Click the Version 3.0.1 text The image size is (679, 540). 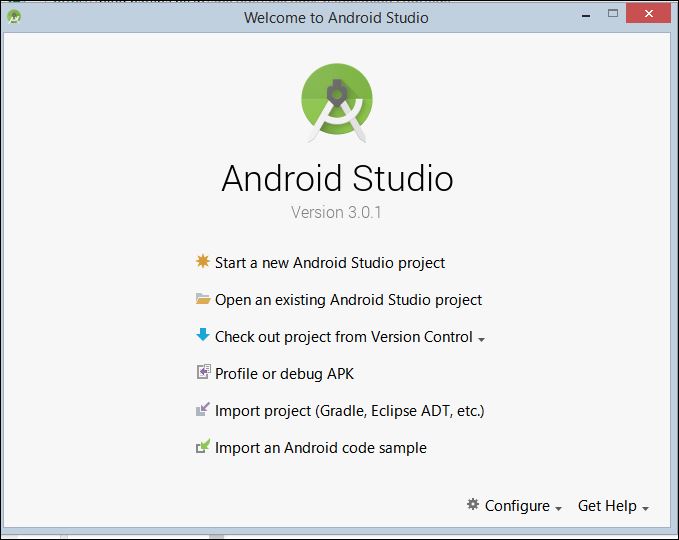point(336,213)
